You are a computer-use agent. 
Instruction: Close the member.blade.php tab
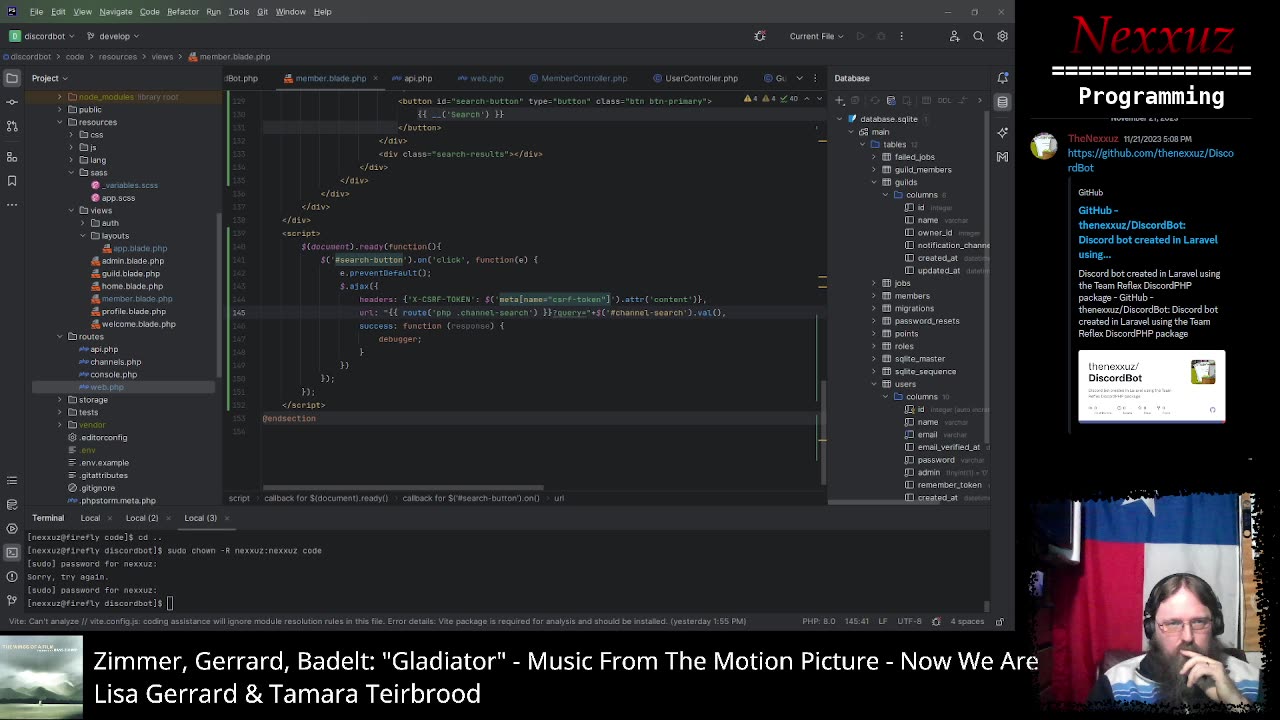click(x=377, y=78)
